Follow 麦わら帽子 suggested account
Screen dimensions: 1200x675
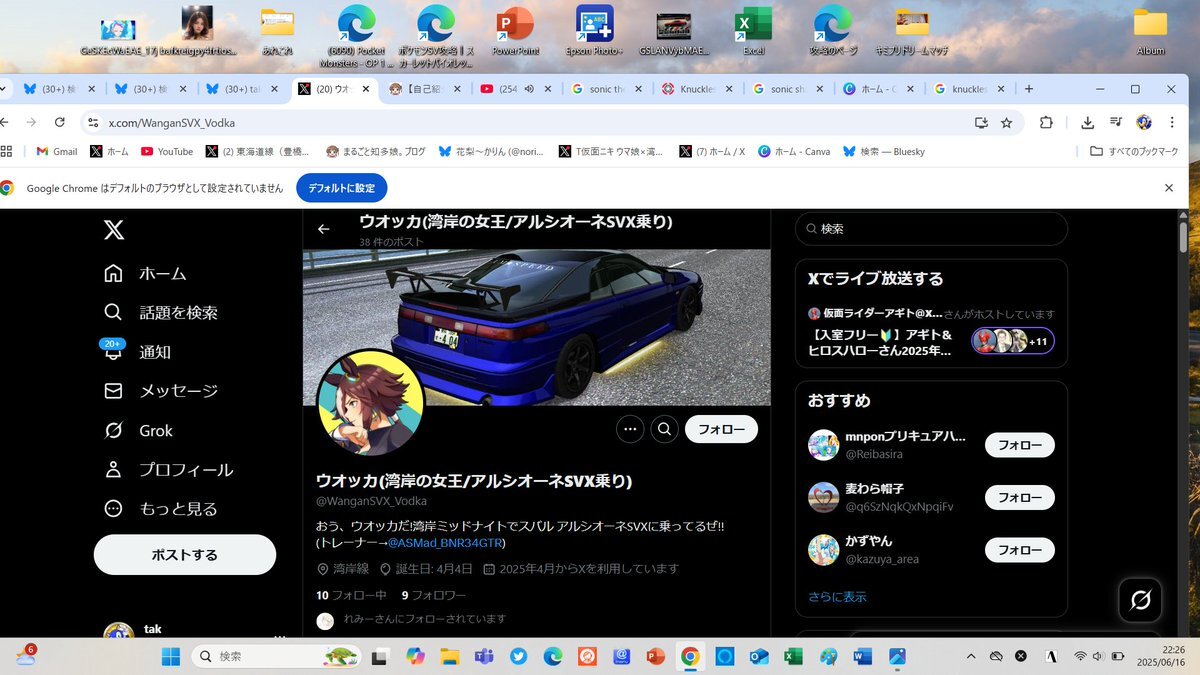[1020, 497]
